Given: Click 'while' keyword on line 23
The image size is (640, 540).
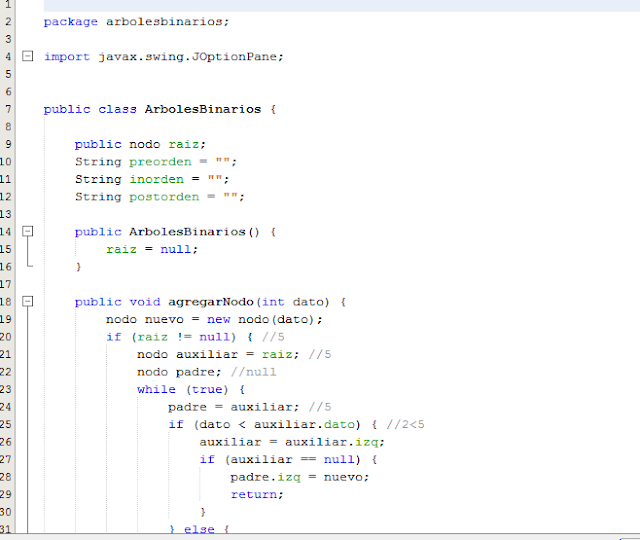Looking at the screenshot, I should [x=156, y=389].
